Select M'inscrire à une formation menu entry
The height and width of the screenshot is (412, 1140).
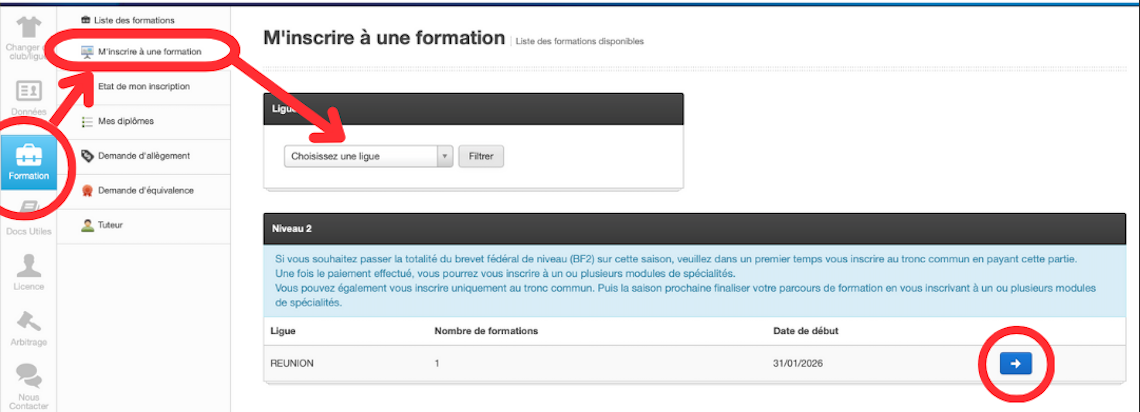[x=149, y=51]
